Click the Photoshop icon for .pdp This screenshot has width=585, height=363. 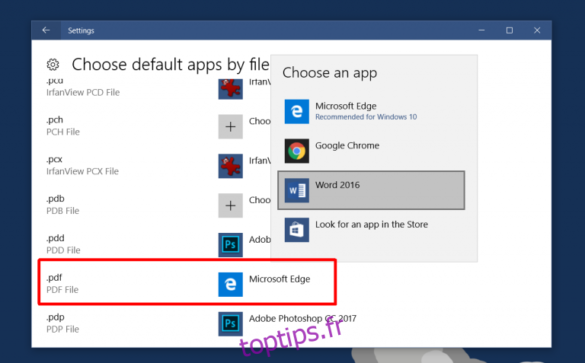coord(230,324)
